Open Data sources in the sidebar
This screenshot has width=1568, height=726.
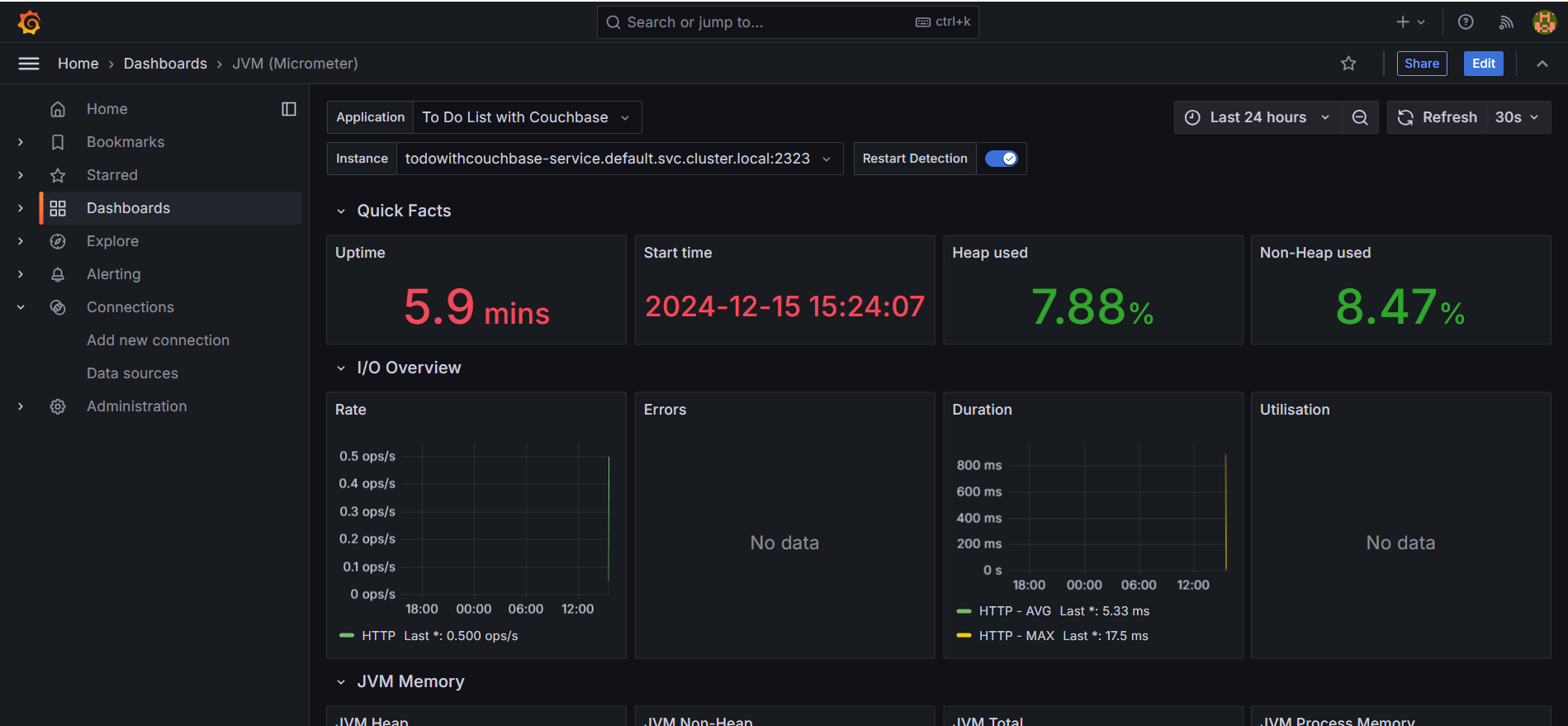pyautogui.click(x=132, y=373)
